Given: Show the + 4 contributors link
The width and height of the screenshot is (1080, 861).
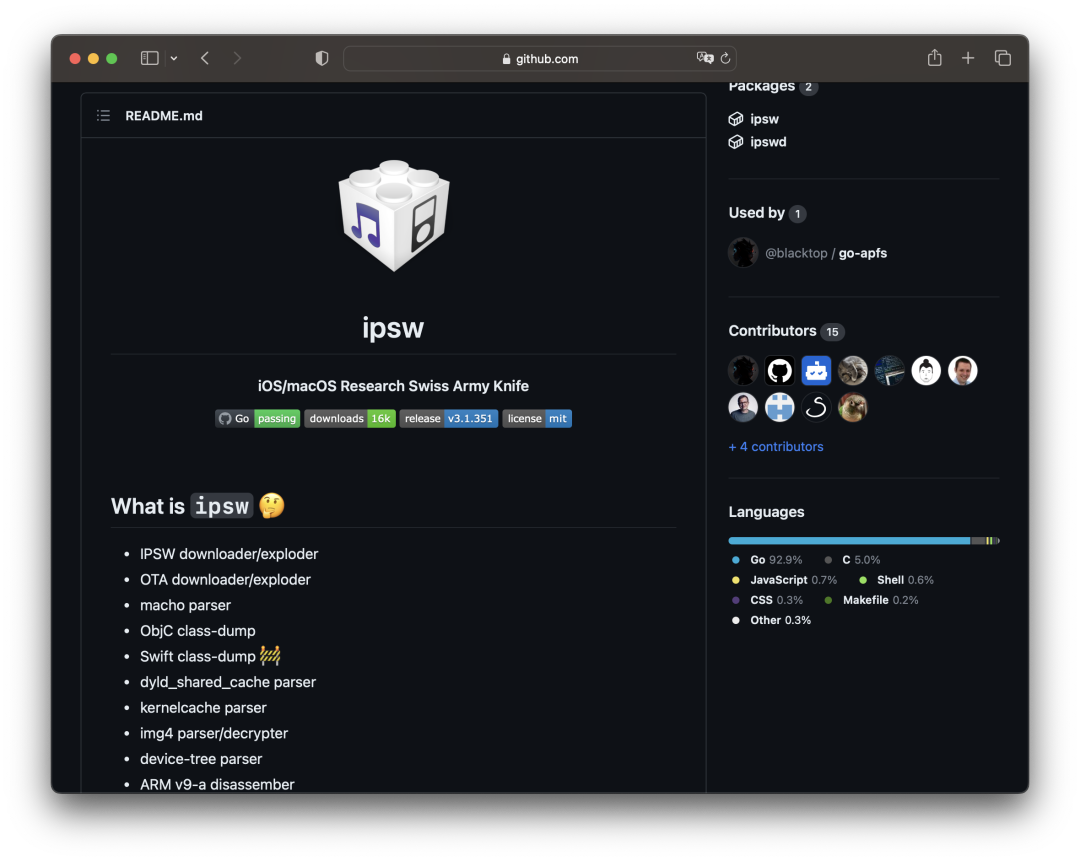Looking at the screenshot, I should click(x=776, y=446).
